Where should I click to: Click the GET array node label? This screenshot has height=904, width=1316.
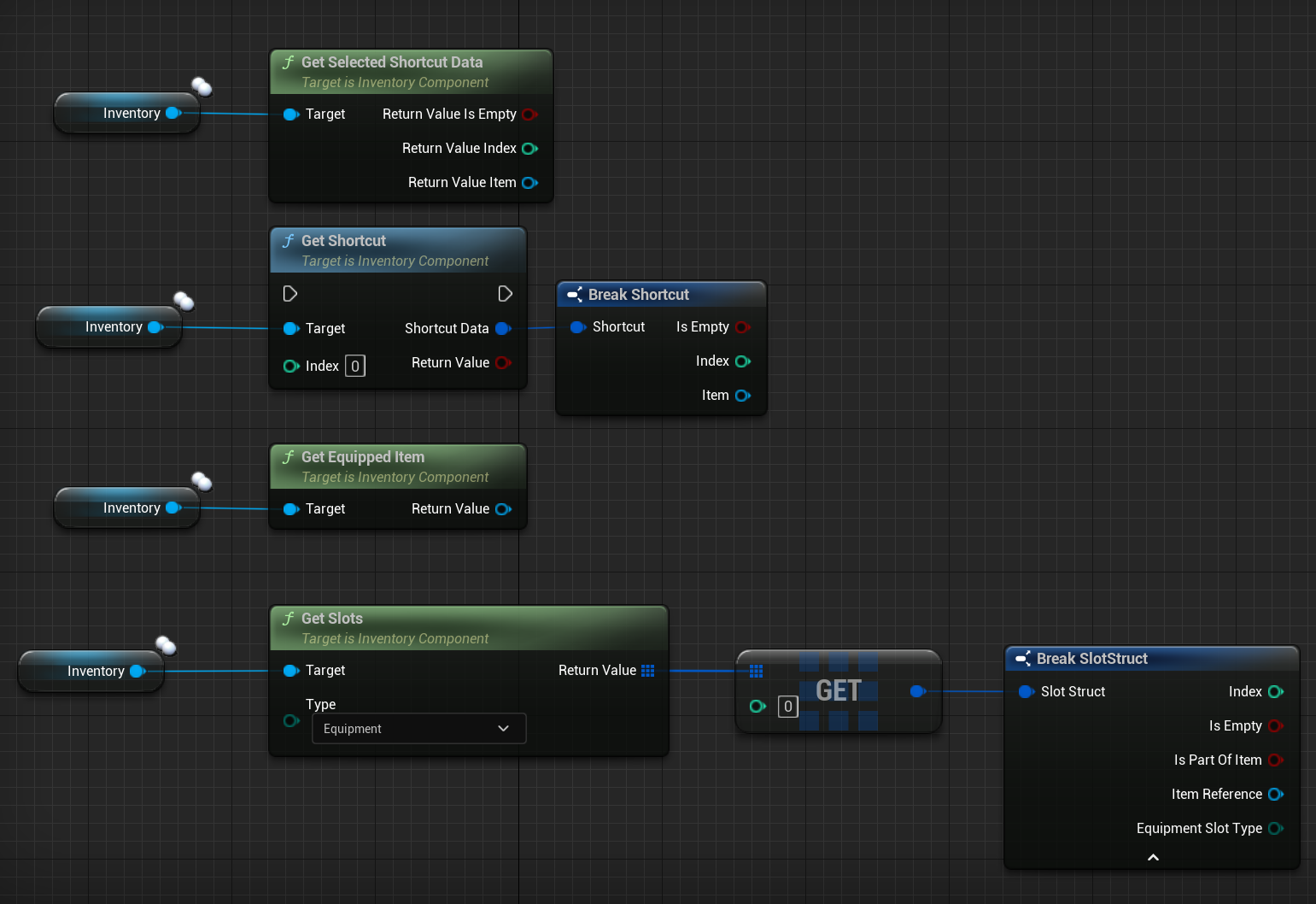tap(839, 690)
